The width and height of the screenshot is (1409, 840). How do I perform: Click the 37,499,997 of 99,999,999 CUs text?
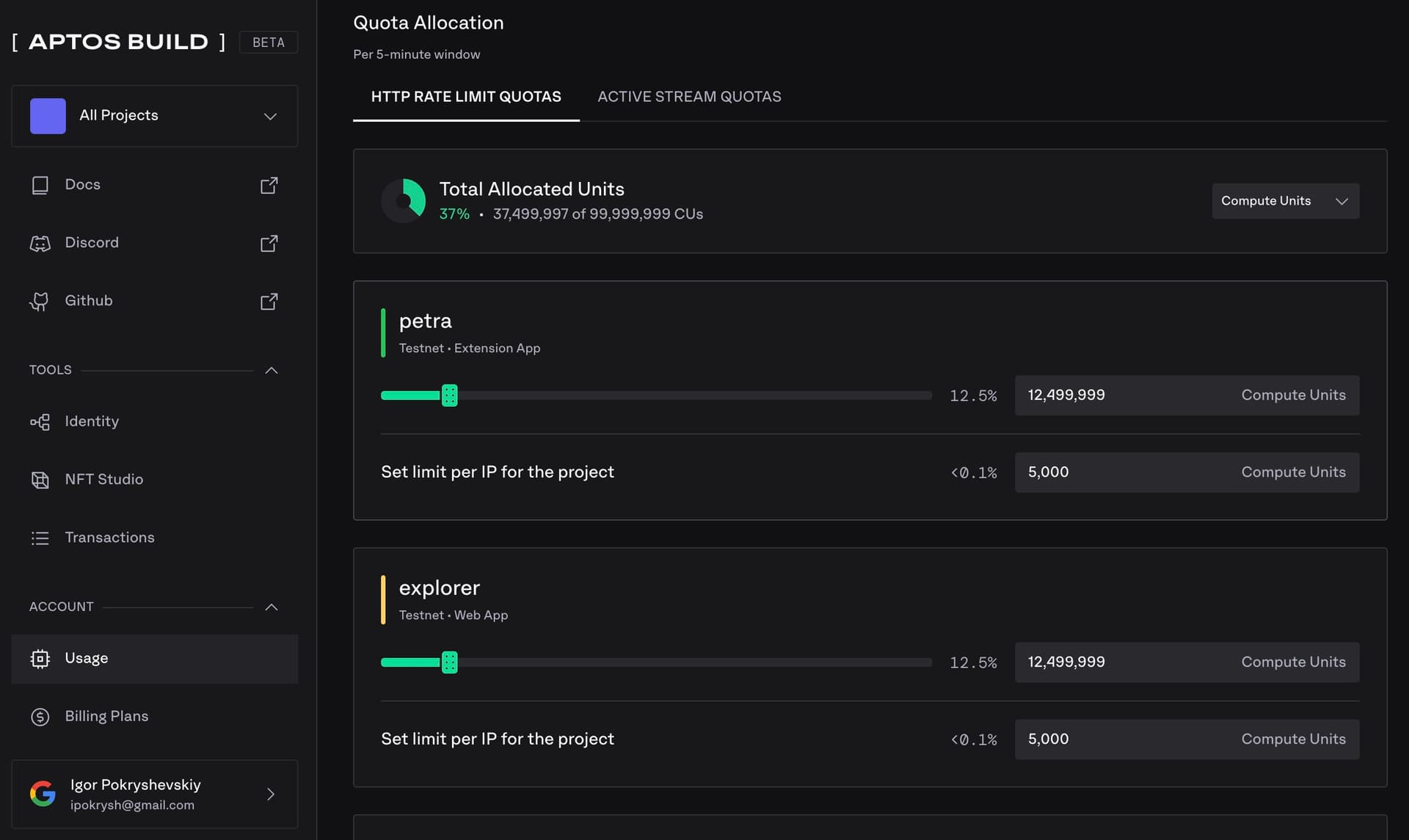pyautogui.click(x=598, y=214)
